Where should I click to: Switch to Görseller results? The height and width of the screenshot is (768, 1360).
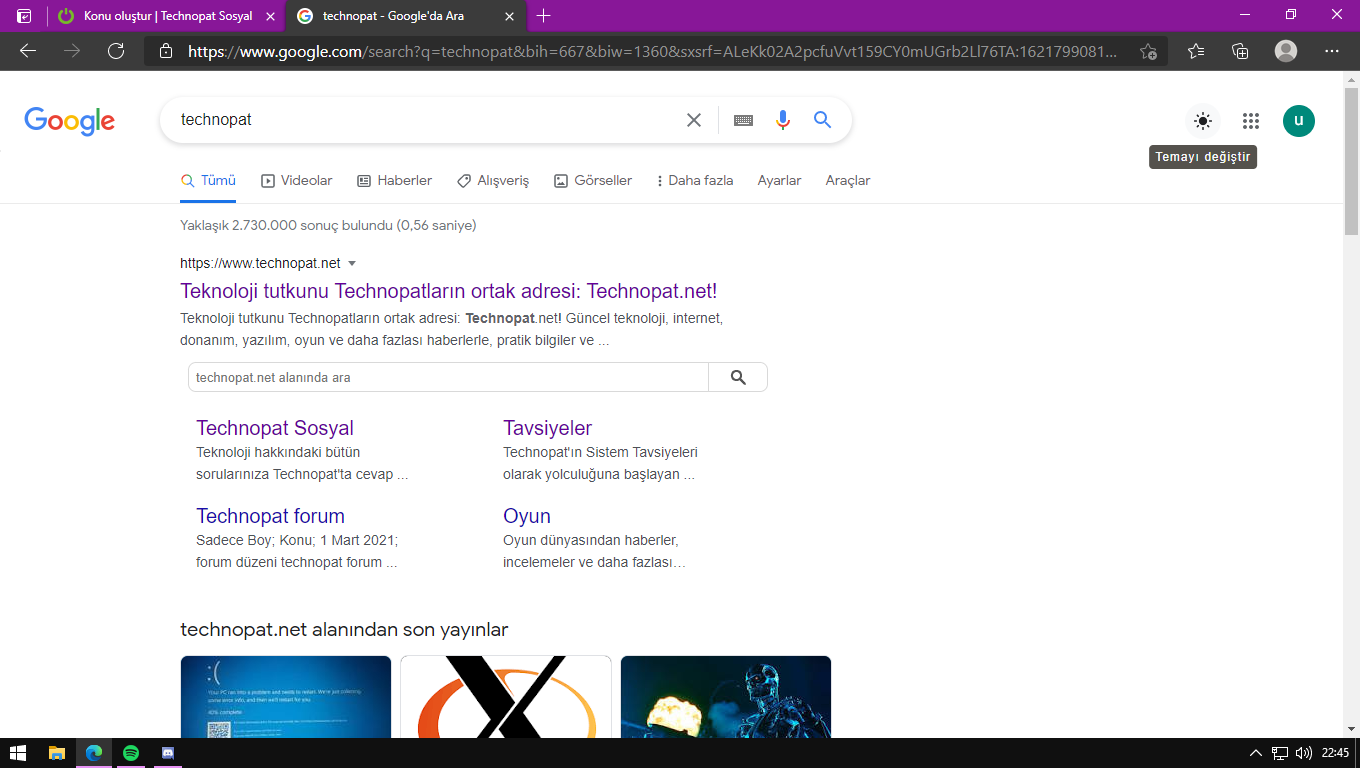click(592, 181)
